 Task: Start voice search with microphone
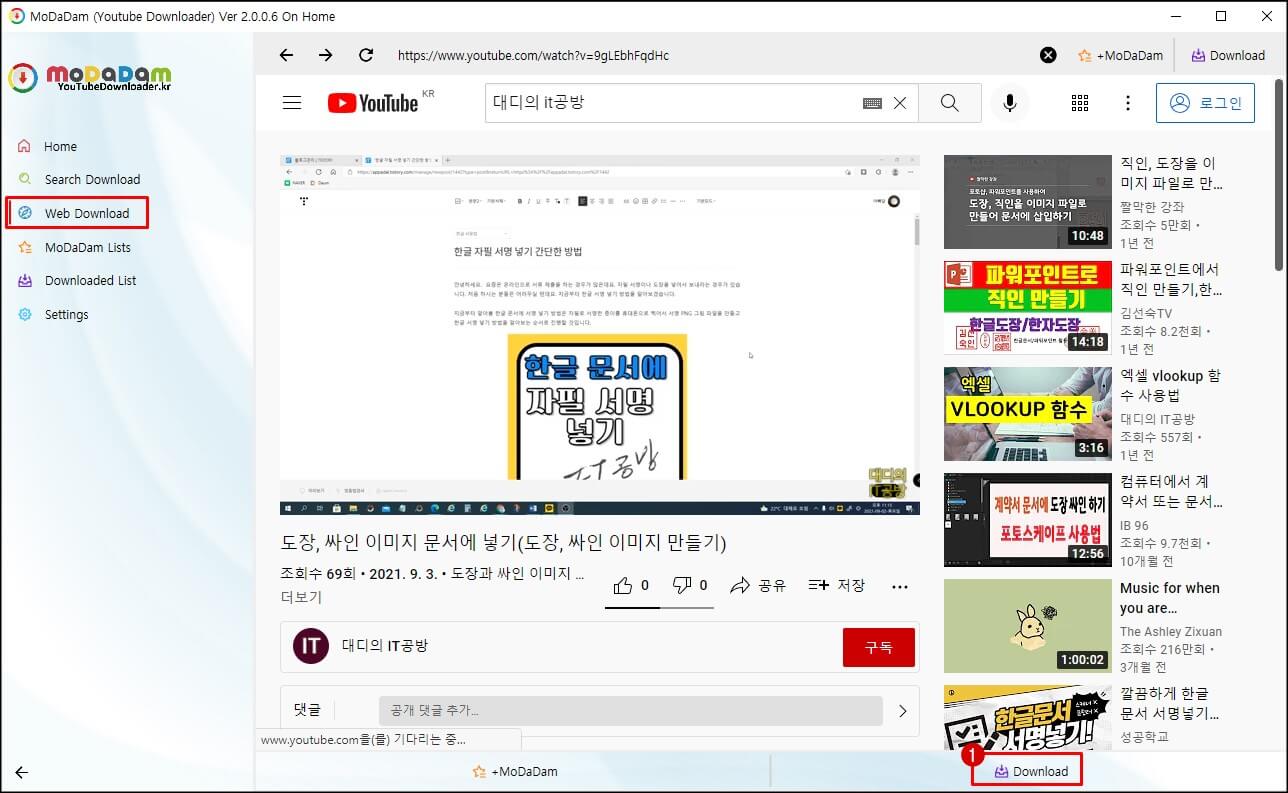(x=1010, y=102)
